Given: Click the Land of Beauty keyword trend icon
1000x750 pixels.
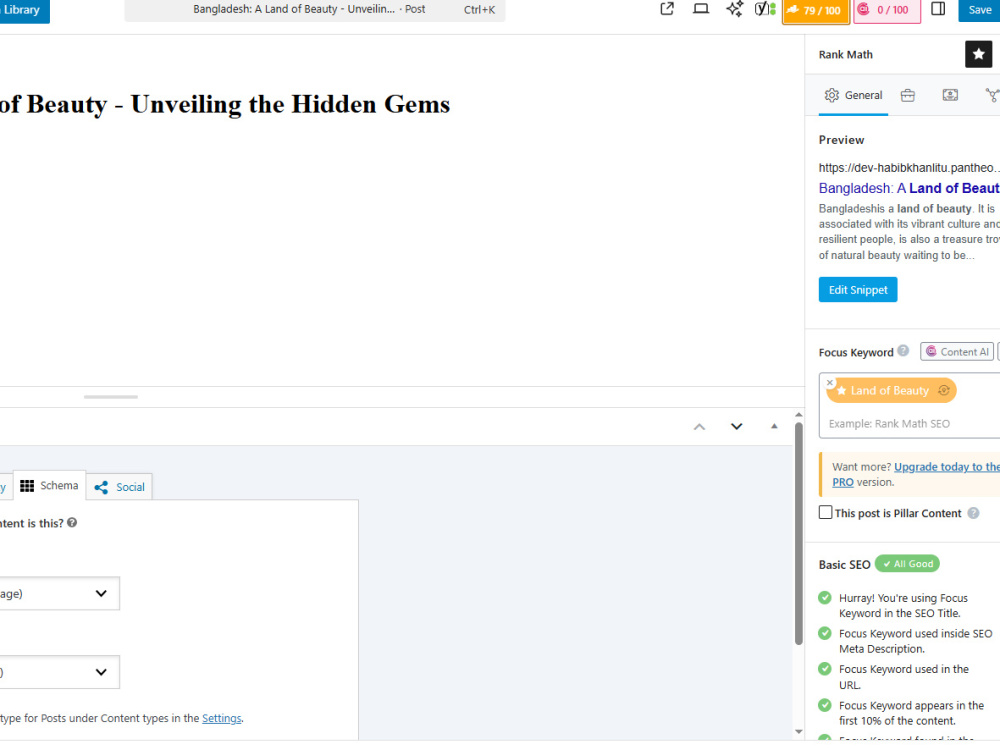Looking at the screenshot, I should pos(944,390).
